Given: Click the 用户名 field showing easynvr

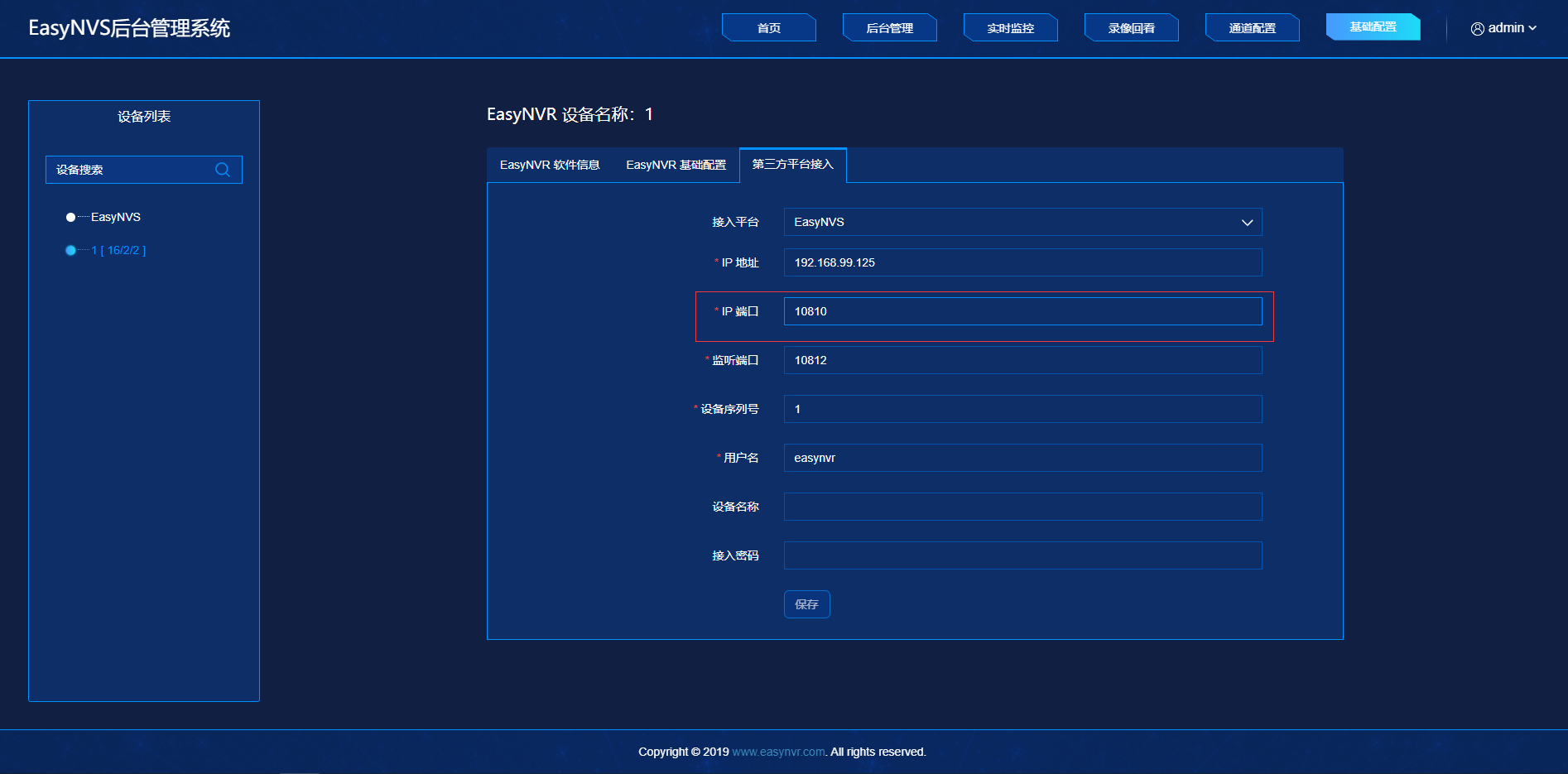Looking at the screenshot, I should (1022, 458).
